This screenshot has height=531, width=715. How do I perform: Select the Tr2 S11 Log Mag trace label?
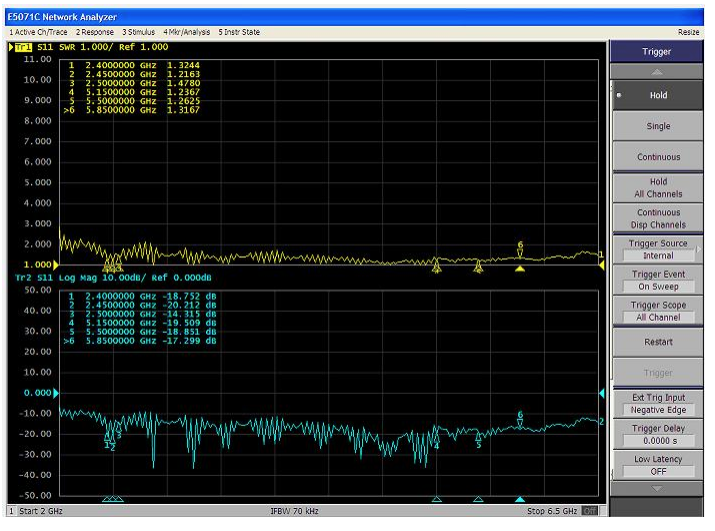[113, 278]
